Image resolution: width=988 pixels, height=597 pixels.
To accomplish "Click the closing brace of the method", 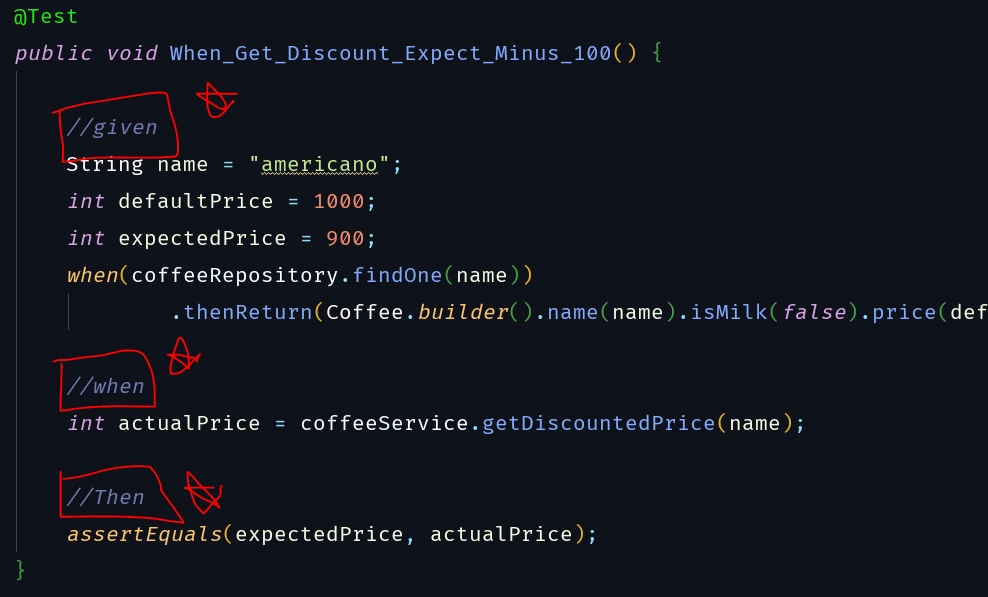I will [x=20, y=570].
